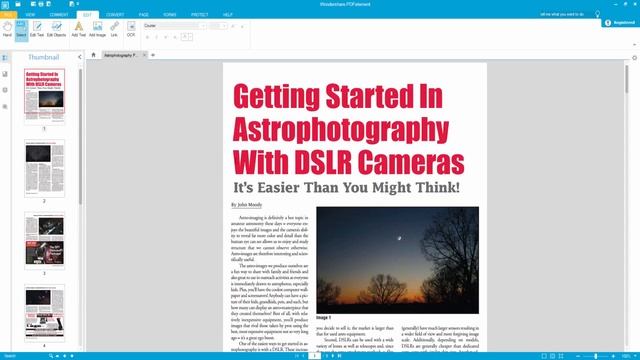640x360 pixels.
Task: Jump to the last page button
Action: click(x=339, y=356)
